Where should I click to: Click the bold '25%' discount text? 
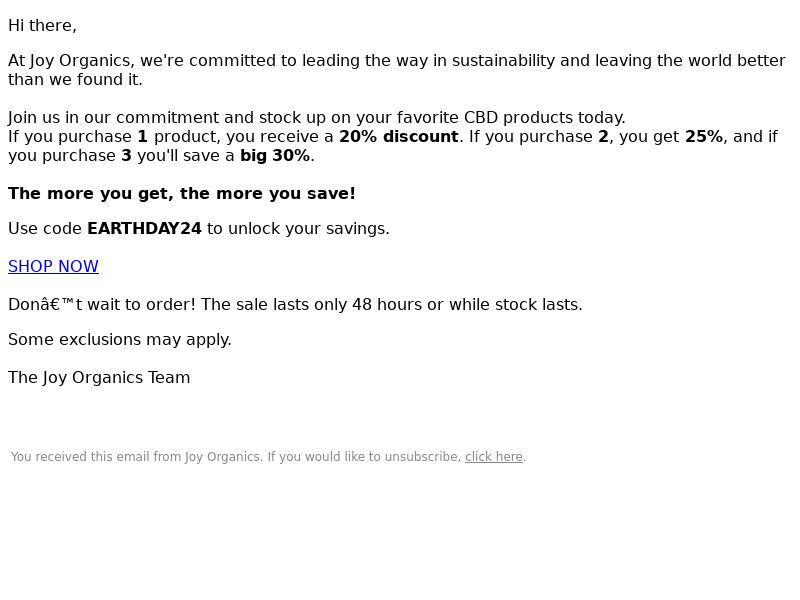tap(704, 137)
